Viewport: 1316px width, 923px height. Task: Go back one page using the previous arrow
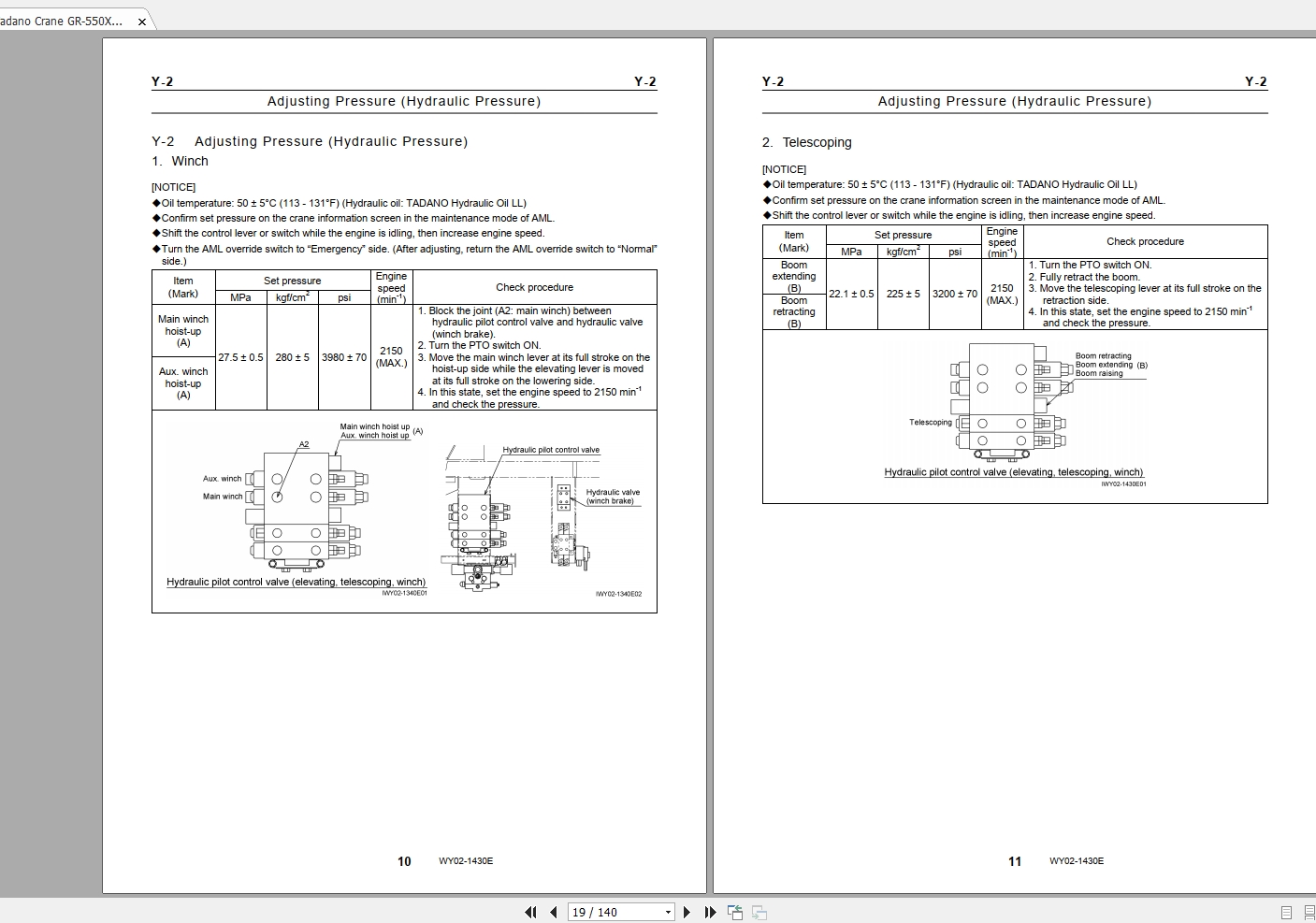551,912
